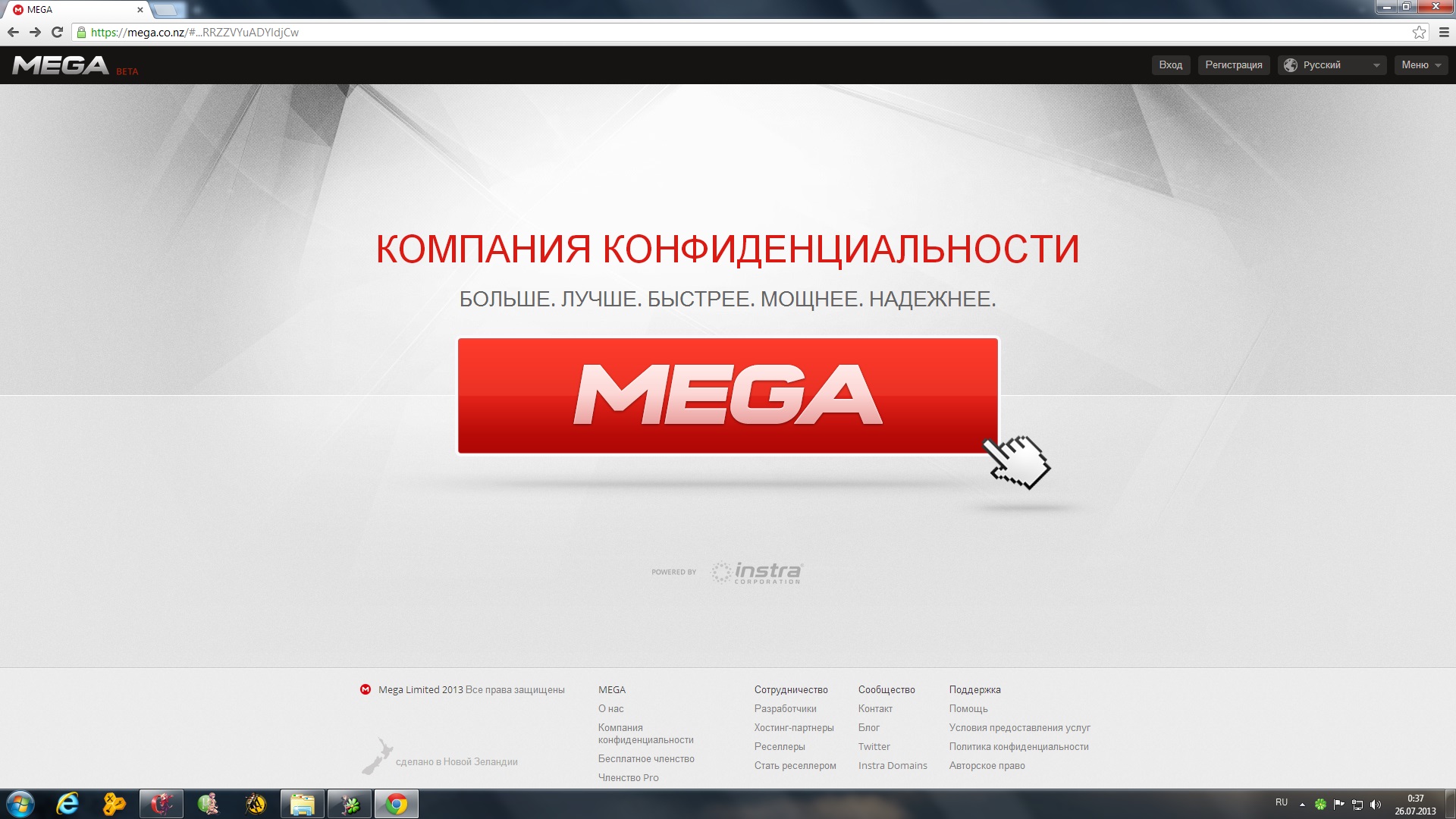Click the browser forward arrow
This screenshot has height=819, width=1456.
click(x=35, y=32)
